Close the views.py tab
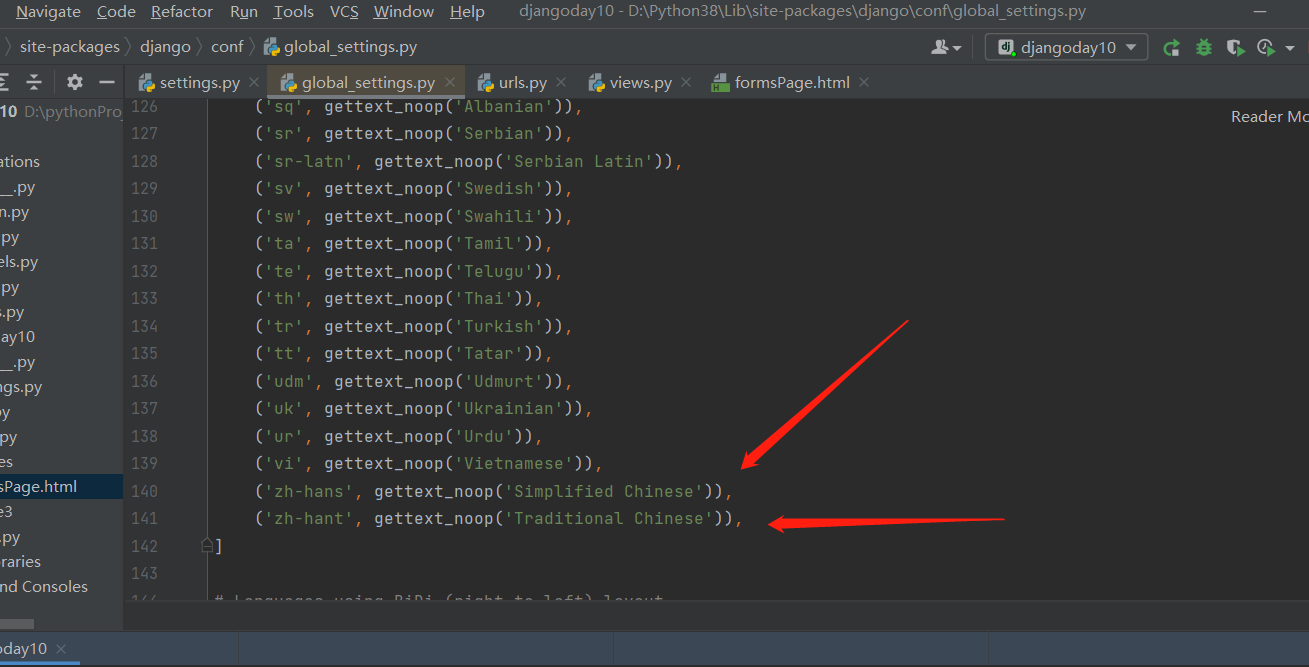Screen dimensions: 1309x667 (686, 83)
